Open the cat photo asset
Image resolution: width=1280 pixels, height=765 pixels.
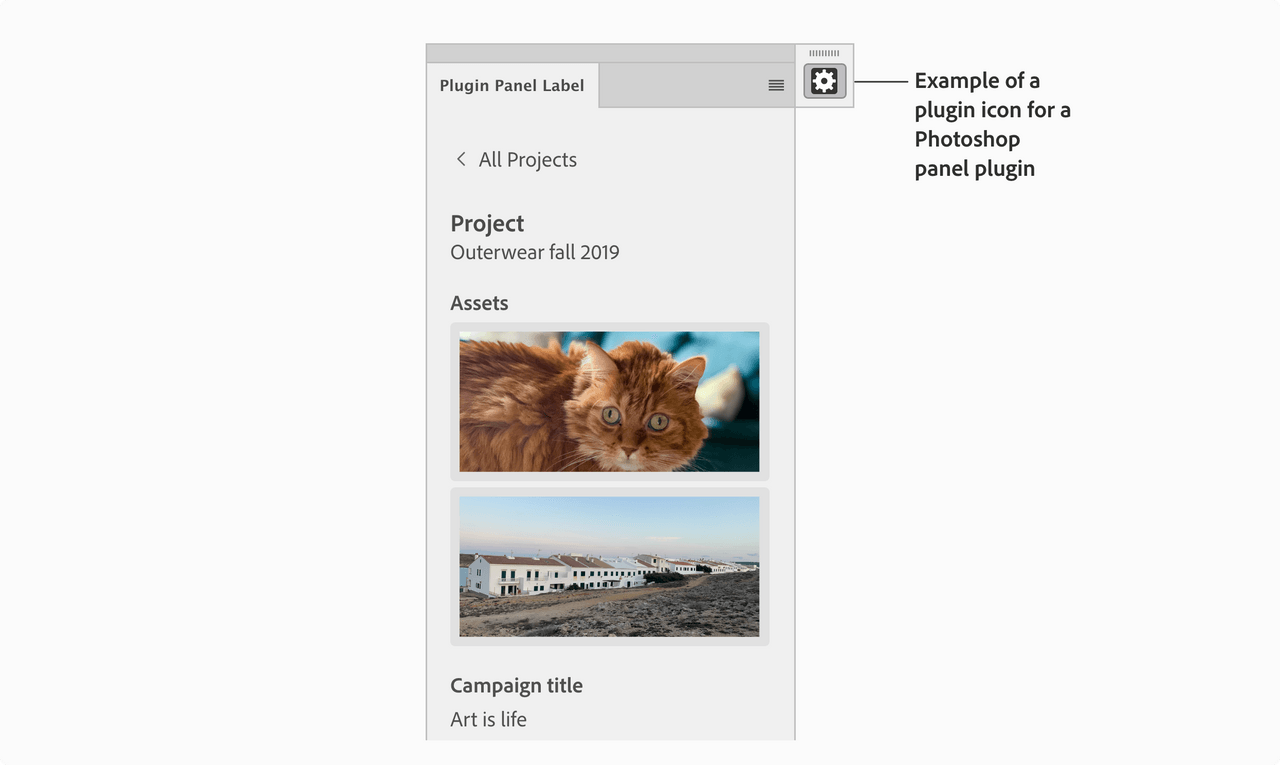[609, 401]
